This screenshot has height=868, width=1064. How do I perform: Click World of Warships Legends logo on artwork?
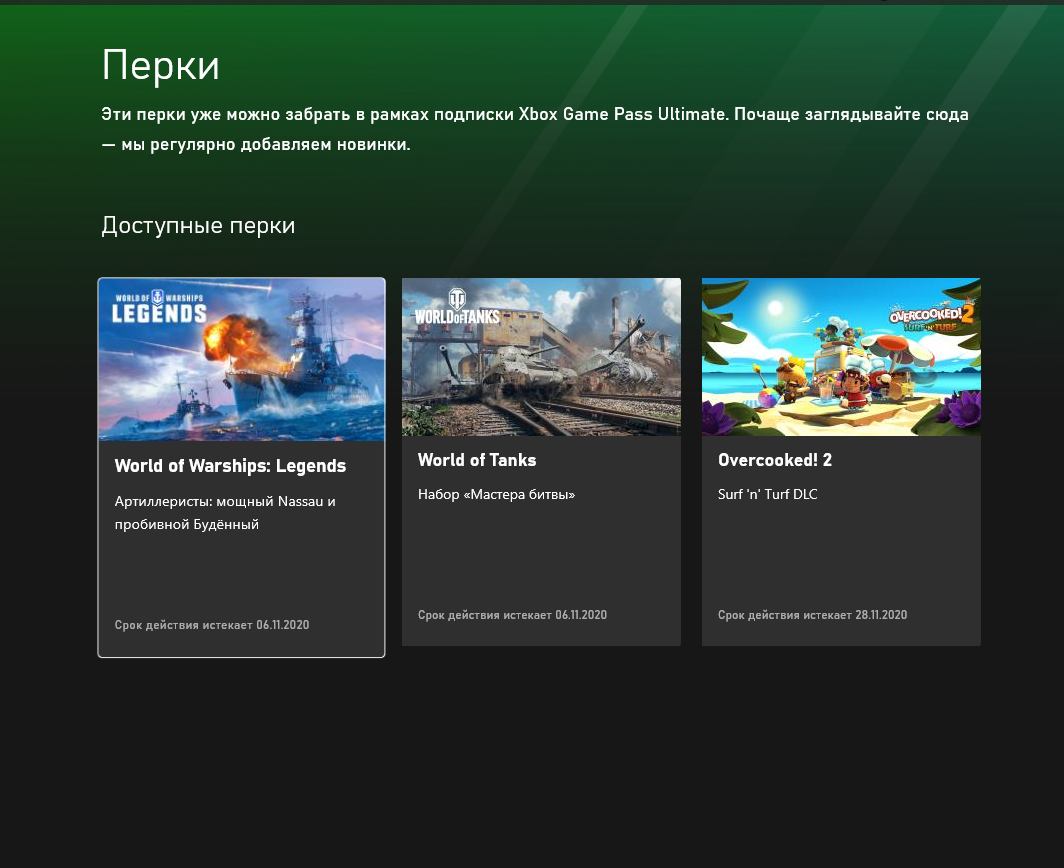[x=159, y=307]
